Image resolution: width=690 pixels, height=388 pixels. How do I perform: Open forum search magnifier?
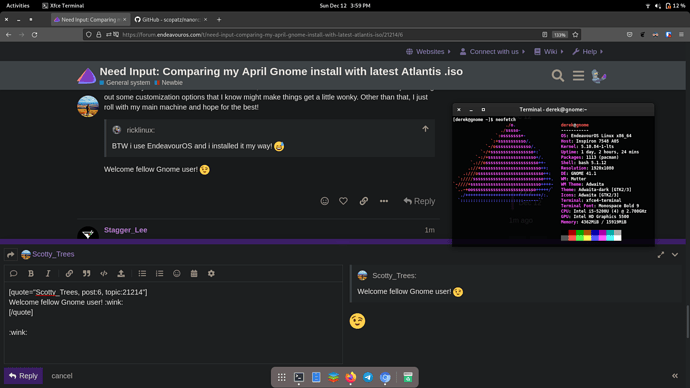coord(558,76)
